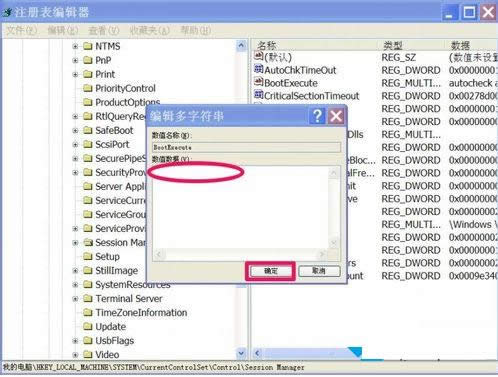
Task: Select the PriorityControl tree label
Action: (x=125, y=88)
